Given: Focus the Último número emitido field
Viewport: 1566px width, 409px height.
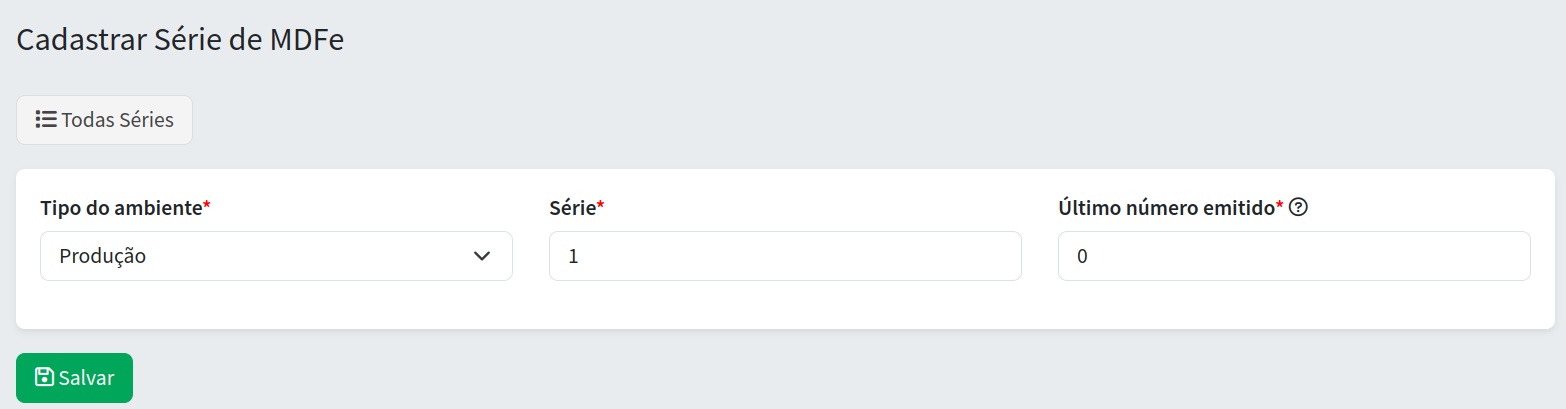Looking at the screenshot, I should click(1294, 256).
